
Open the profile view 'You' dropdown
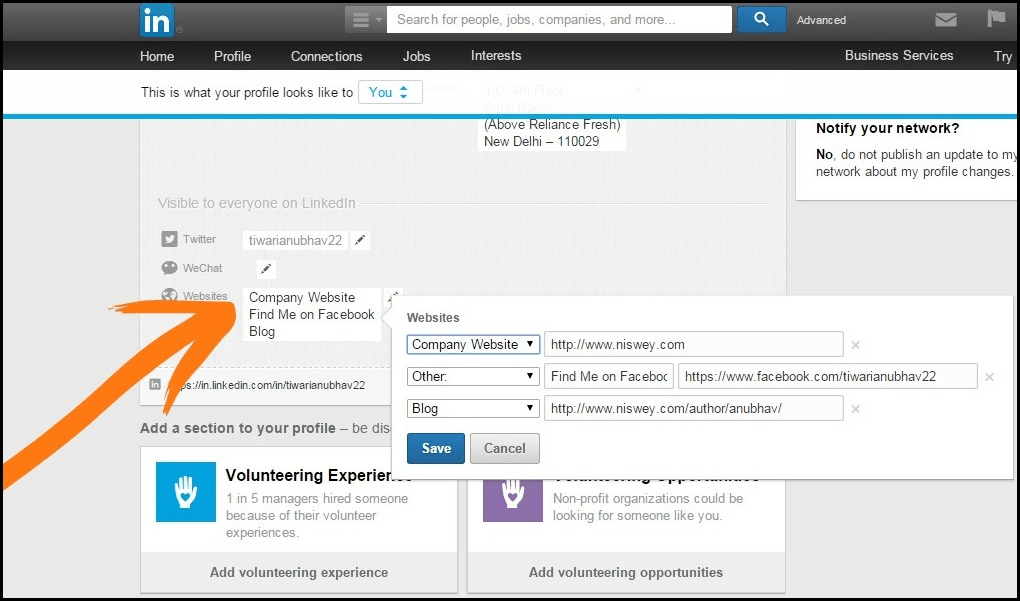[390, 92]
